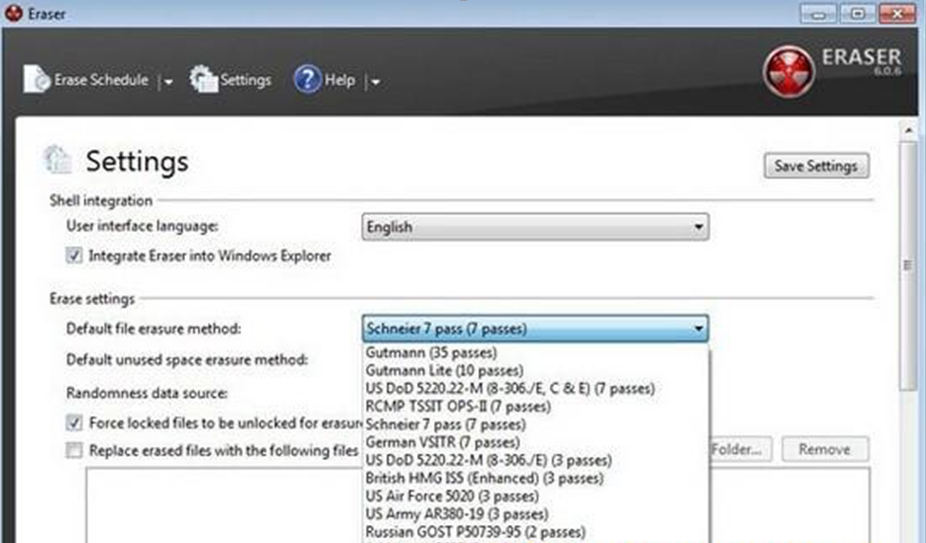Choose US DoD 5220.22-M (8-306./E) 3 passes
Viewport: 926px width, 543px height.
pos(535,460)
